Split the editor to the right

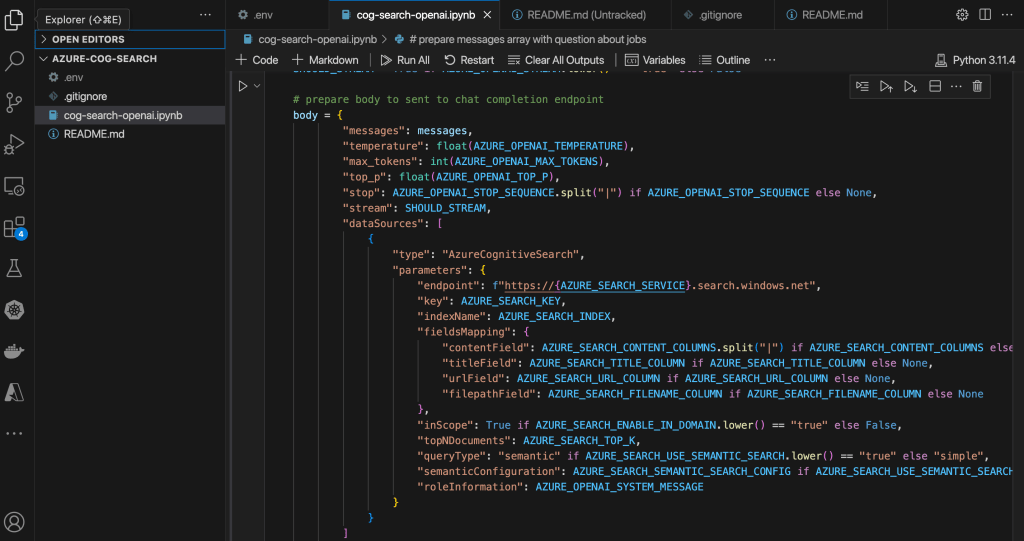click(985, 15)
